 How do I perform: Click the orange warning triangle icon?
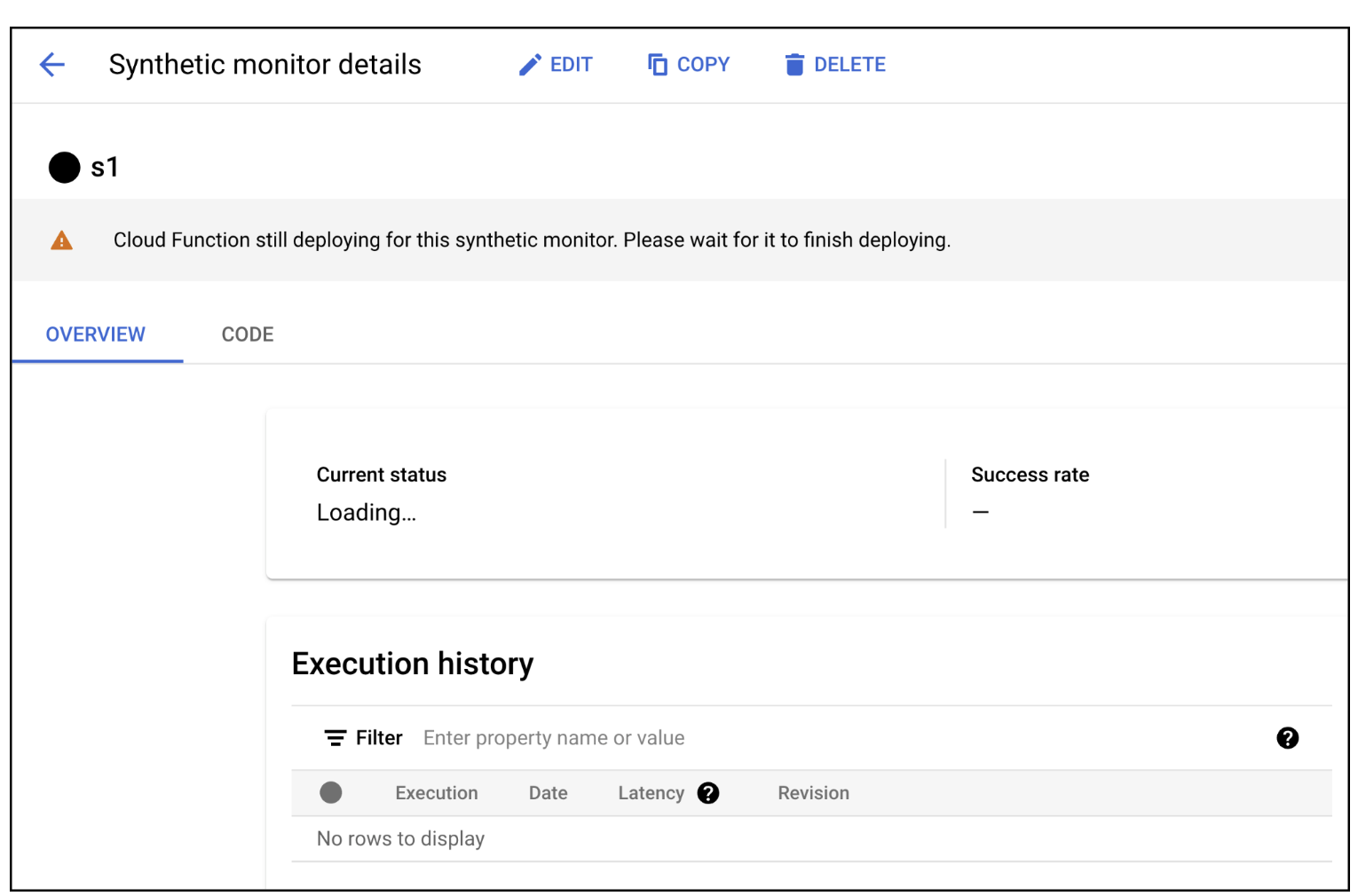[x=61, y=240]
